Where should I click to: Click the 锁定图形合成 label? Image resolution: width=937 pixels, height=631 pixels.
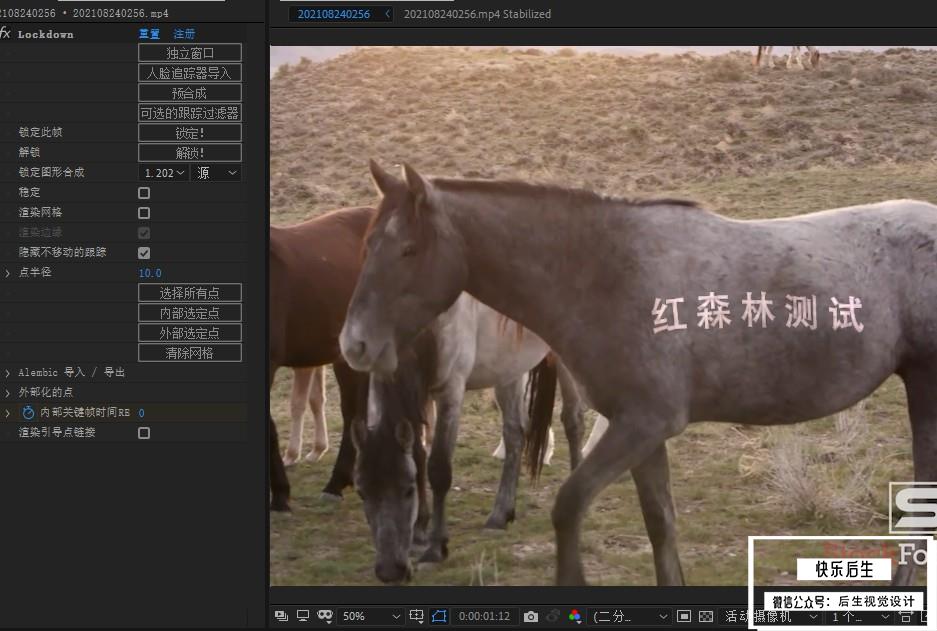(51, 172)
